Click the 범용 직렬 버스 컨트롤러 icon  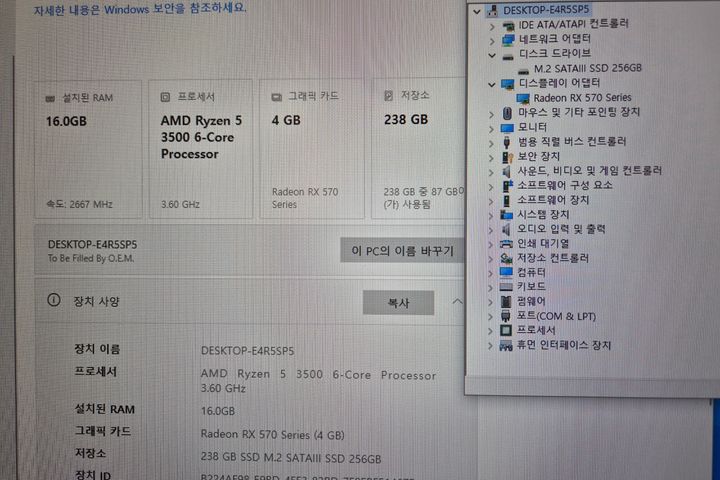[x=507, y=142]
